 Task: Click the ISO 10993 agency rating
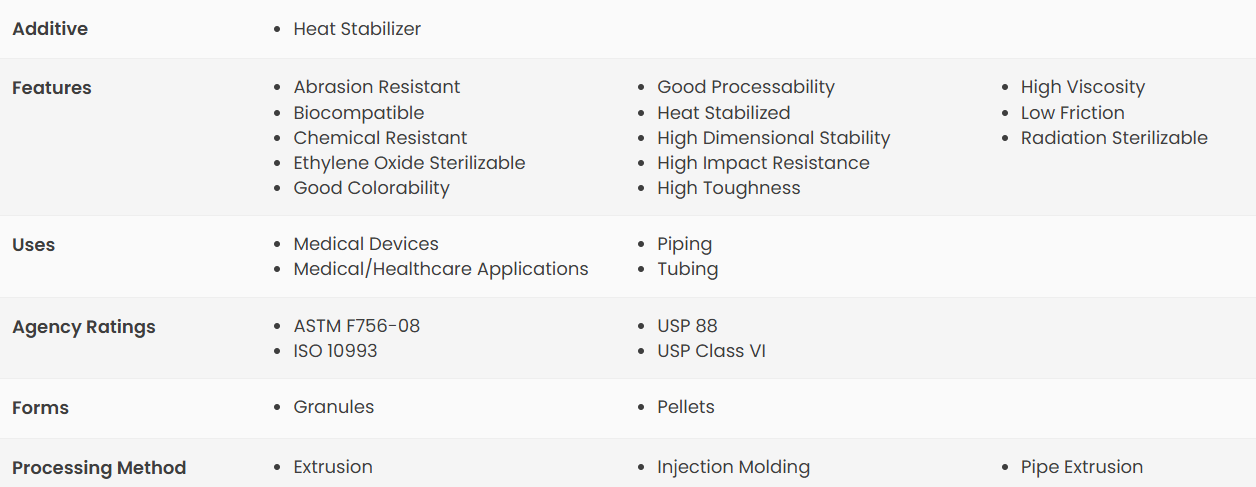[335, 351]
